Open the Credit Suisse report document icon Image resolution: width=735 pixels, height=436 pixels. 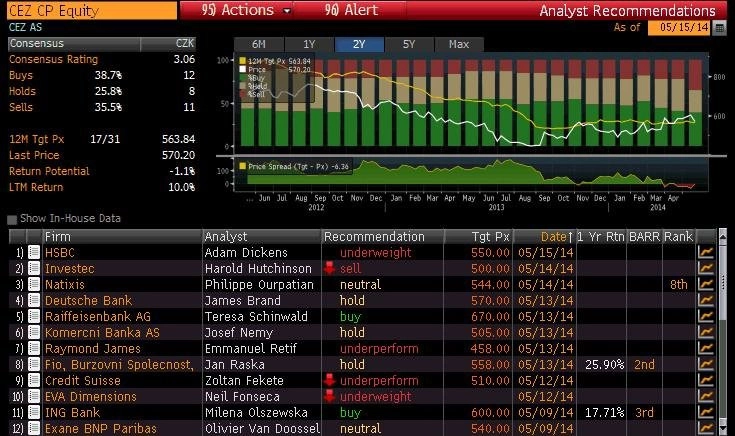point(34,380)
